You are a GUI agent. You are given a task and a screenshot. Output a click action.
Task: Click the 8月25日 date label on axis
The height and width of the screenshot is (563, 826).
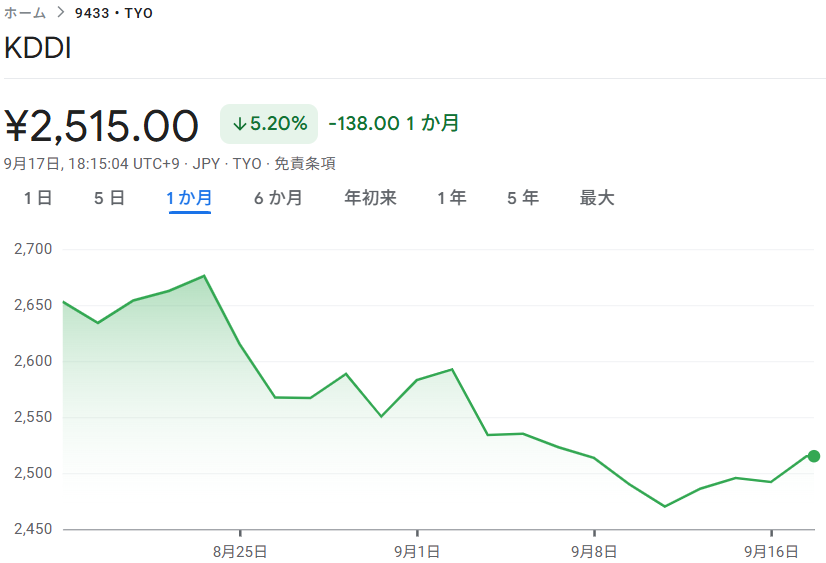[x=240, y=550]
